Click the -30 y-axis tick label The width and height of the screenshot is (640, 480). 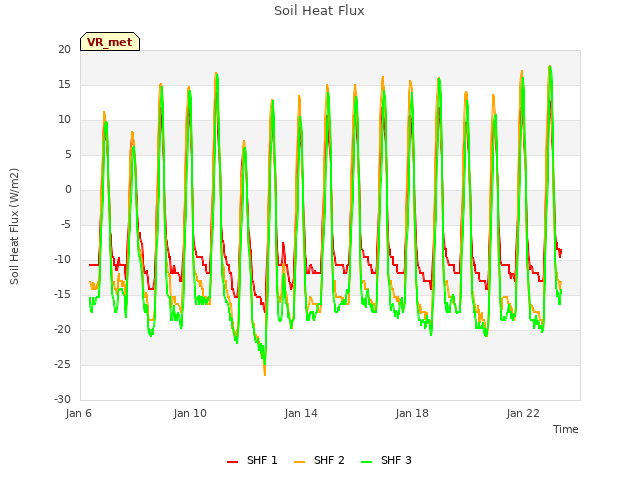coord(62,400)
